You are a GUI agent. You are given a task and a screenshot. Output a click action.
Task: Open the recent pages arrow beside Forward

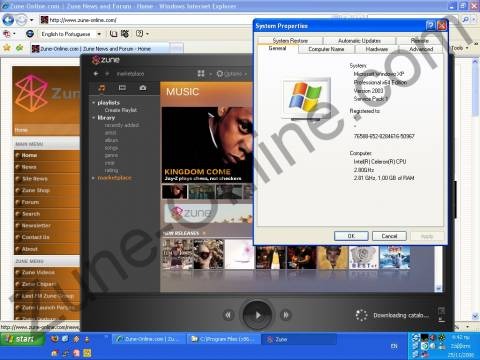coord(32,20)
